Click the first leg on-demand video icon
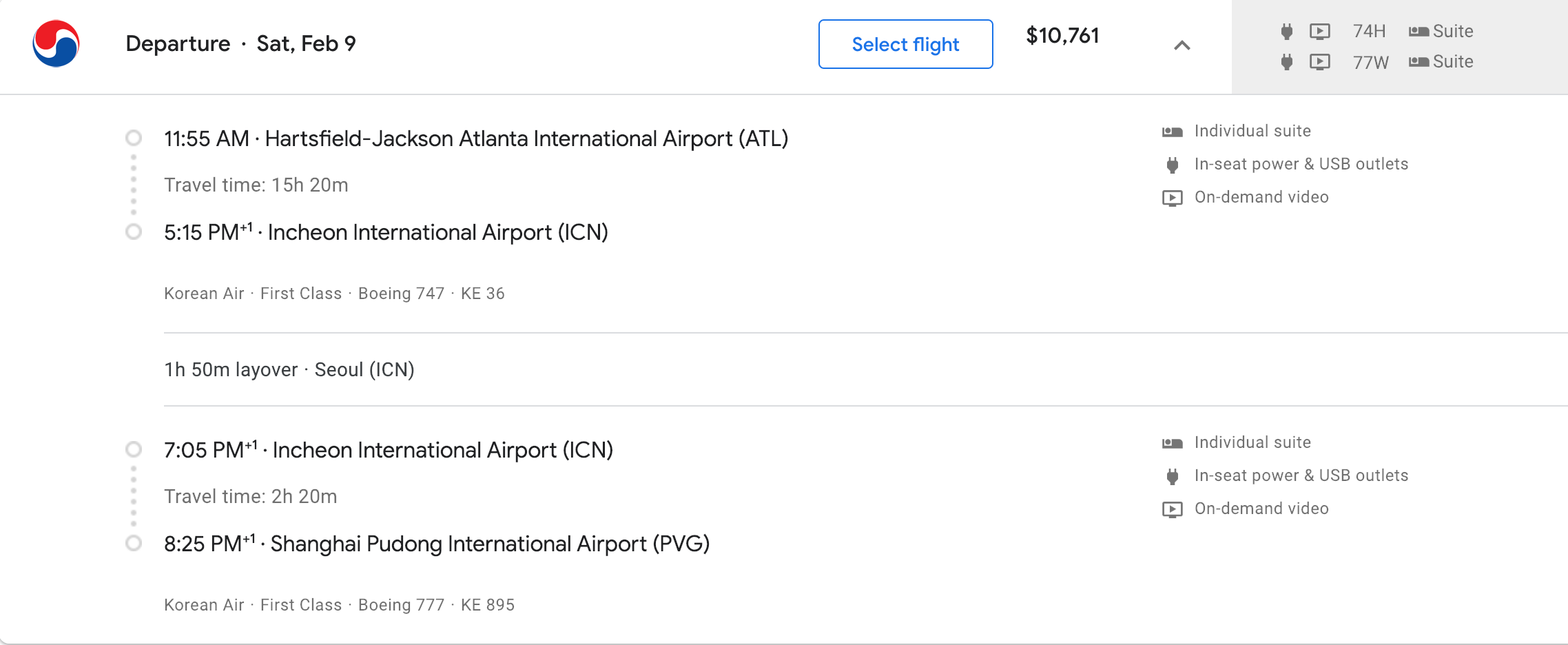This screenshot has height=645, width=1568. coord(1172,198)
